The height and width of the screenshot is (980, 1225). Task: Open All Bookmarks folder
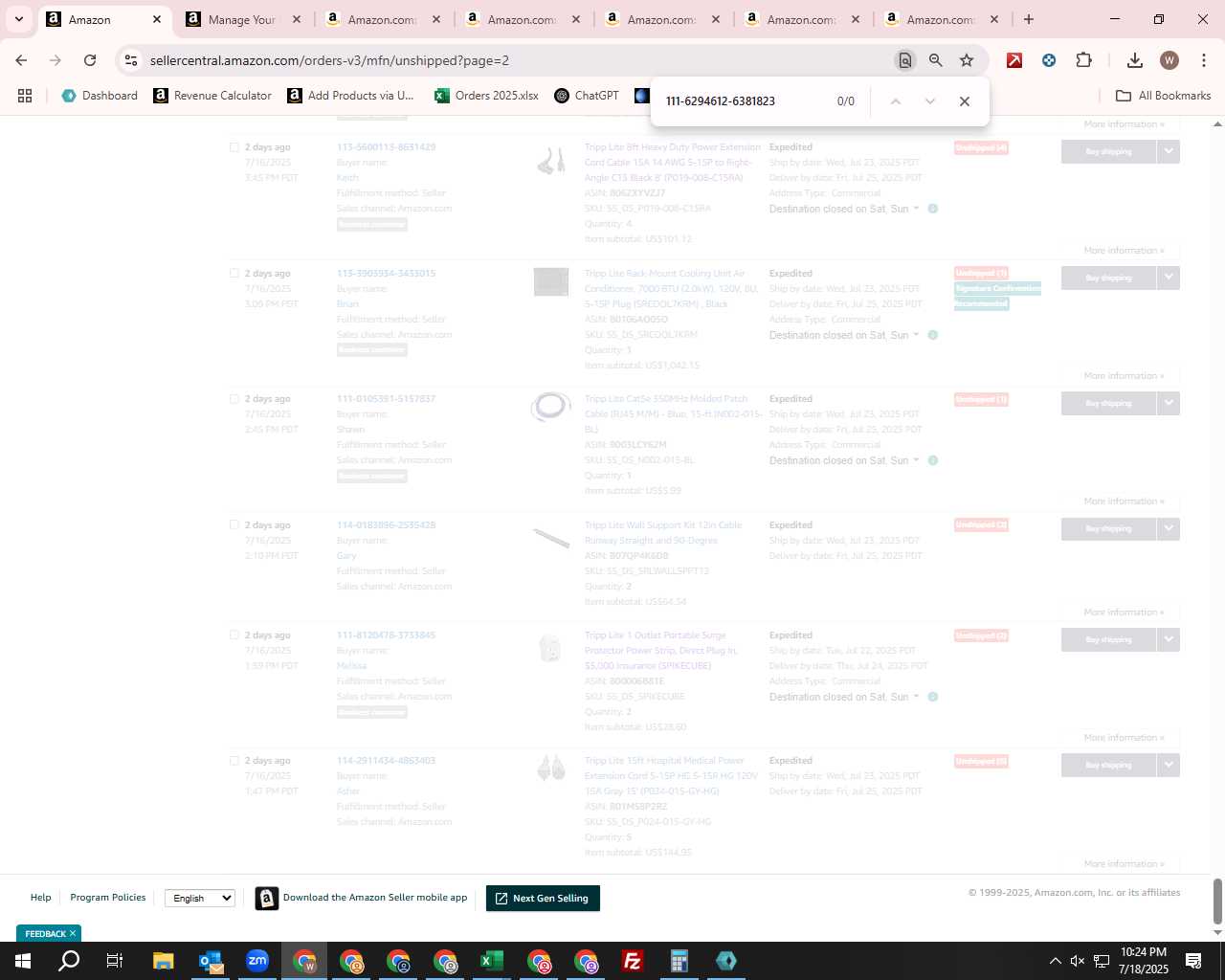pos(1164,96)
